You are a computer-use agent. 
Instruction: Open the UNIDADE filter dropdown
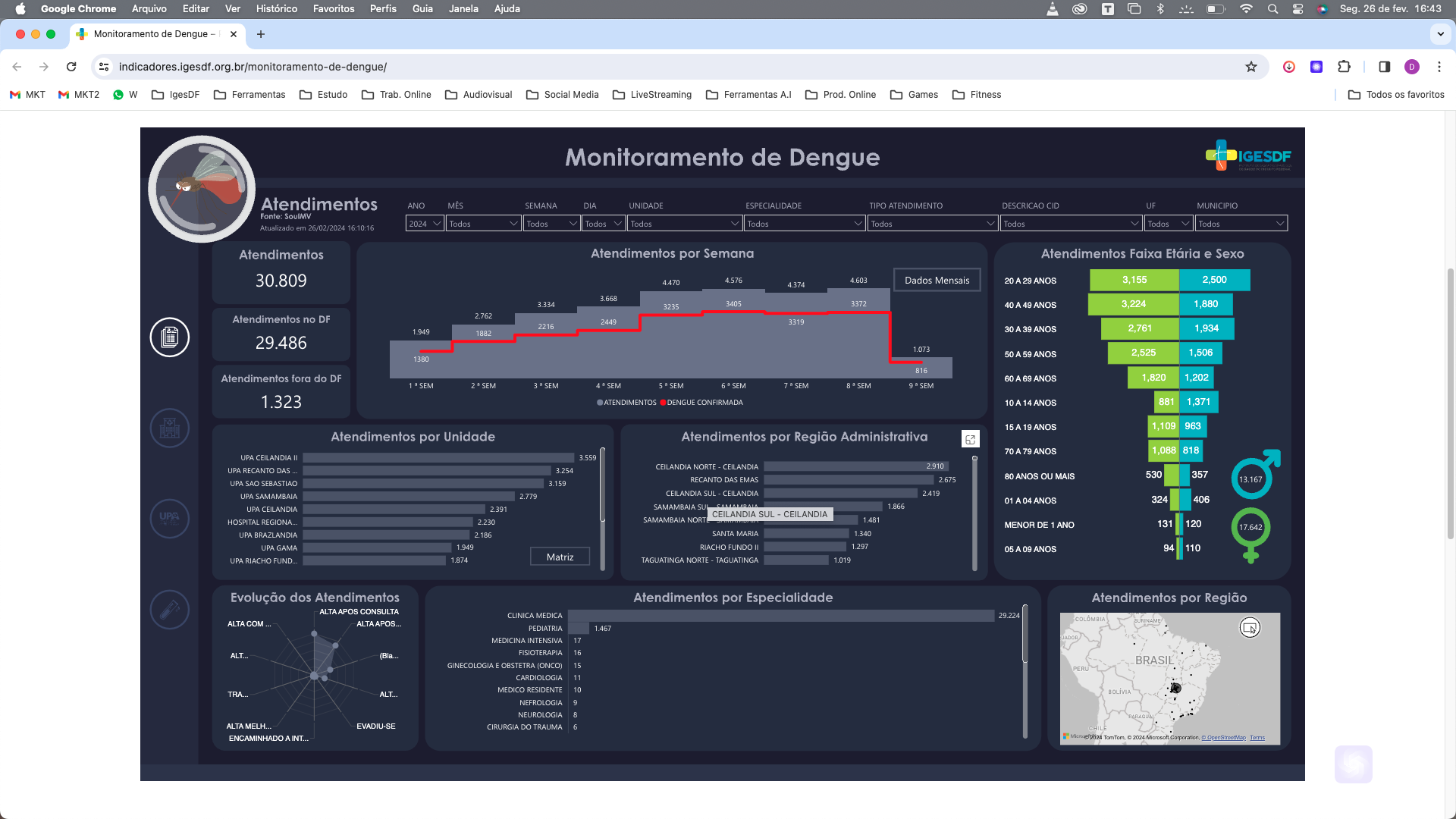coord(684,224)
